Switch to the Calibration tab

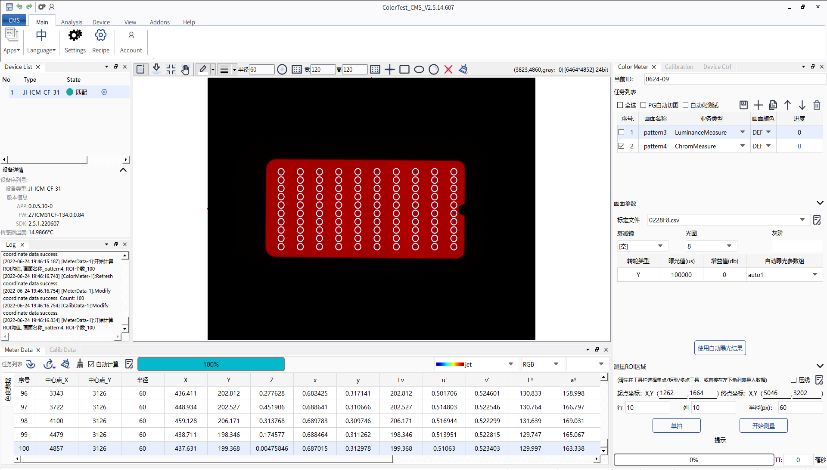click(678, 66)
